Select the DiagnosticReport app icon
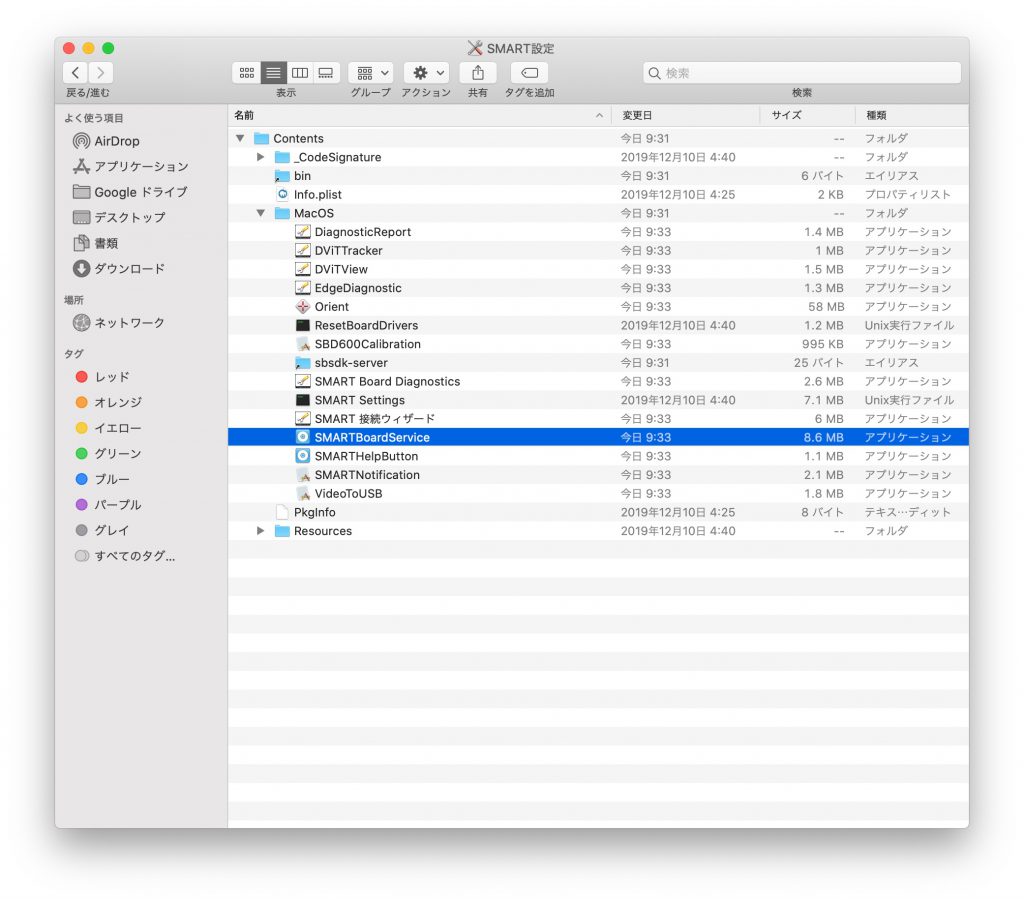Image resolution: width=1024 pixels, height=901 pixels. pyautogui.click(x=302, y=232)
